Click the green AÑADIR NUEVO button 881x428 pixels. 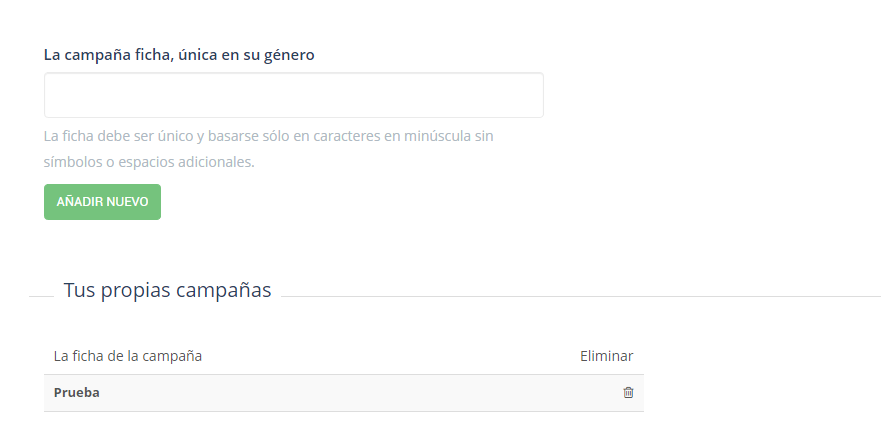click(x=102, y=202)
